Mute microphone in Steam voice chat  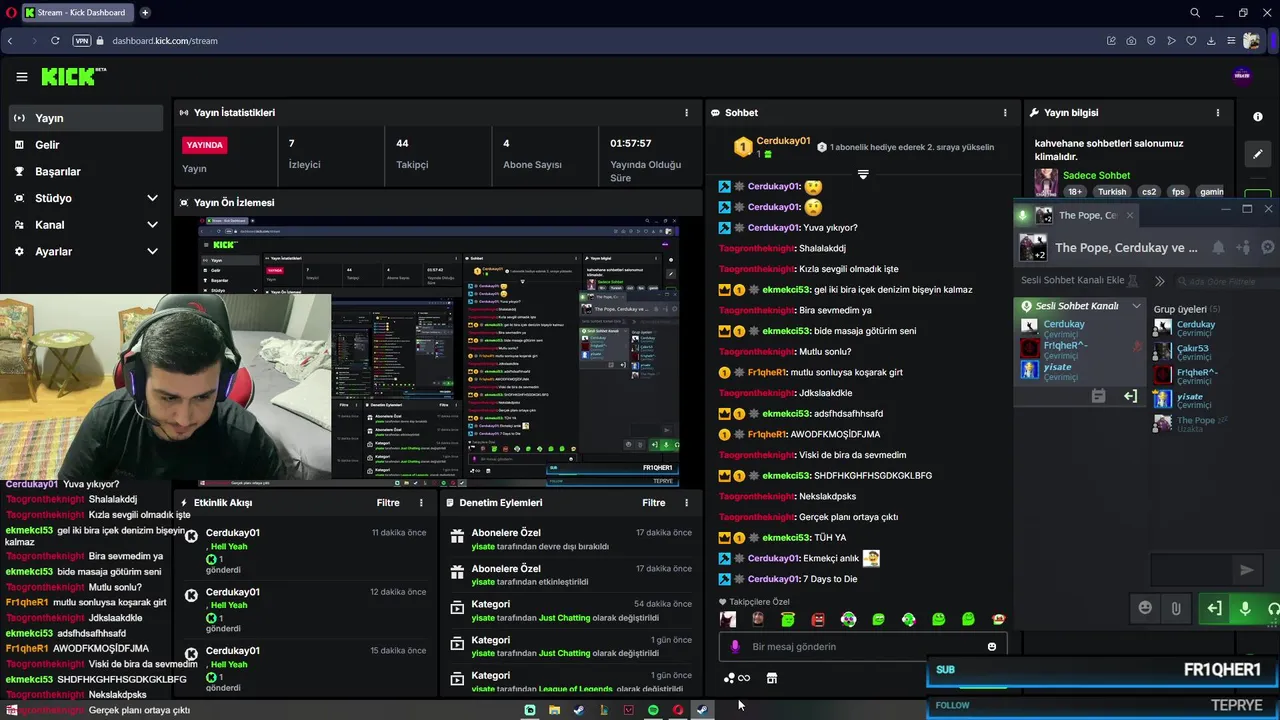point(1245,608)
